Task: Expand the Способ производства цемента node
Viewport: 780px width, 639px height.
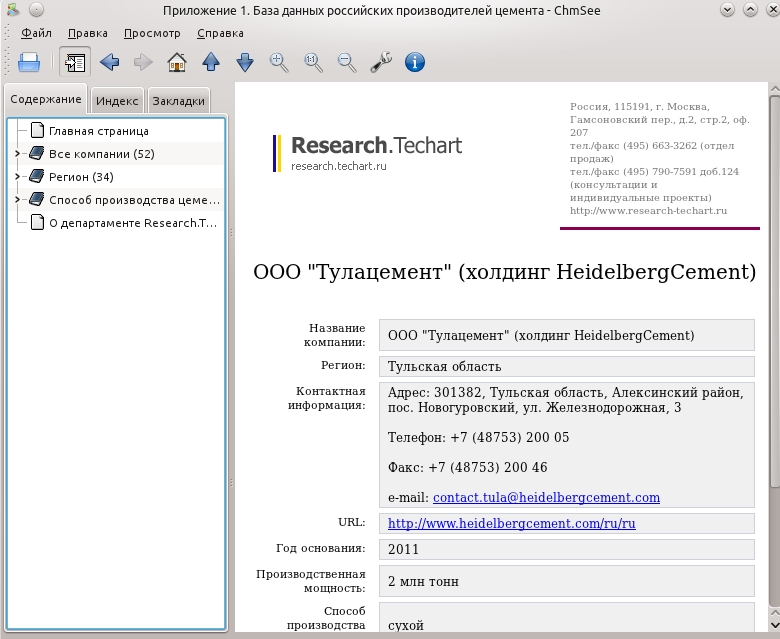Action: 17,199
